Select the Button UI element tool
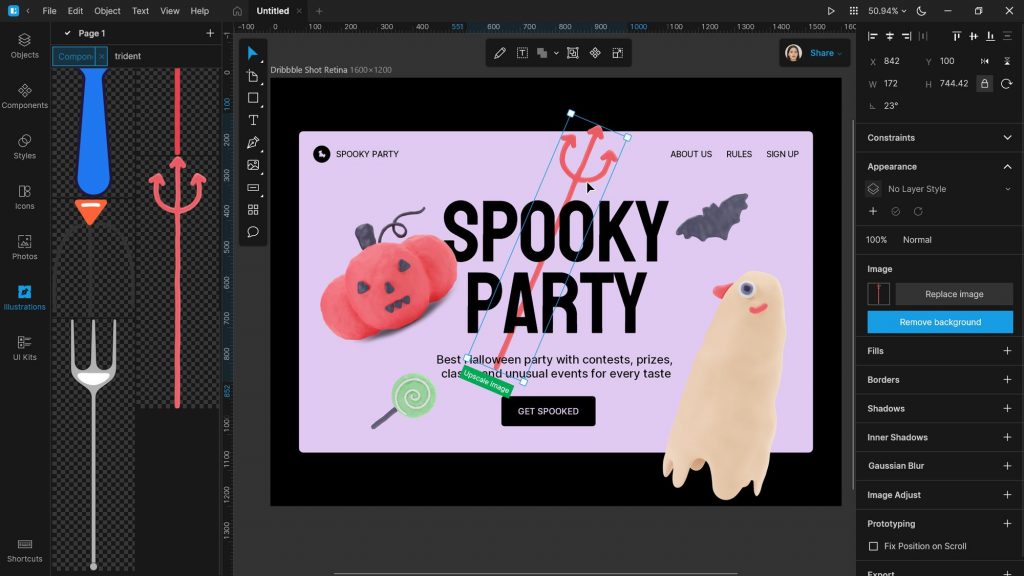The width and height of the screenshot is (1024, 576). point(253,187)
